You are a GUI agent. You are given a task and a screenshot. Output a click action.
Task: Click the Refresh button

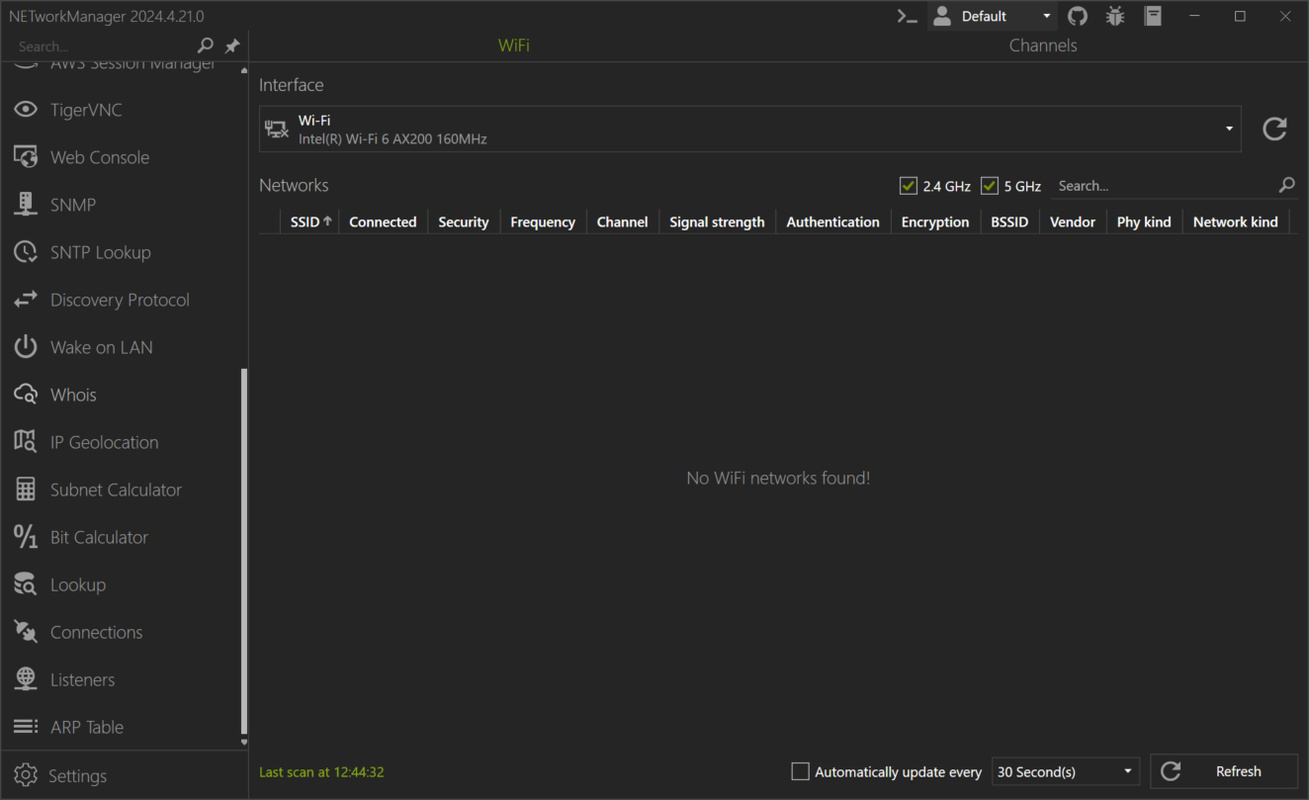1224,771
